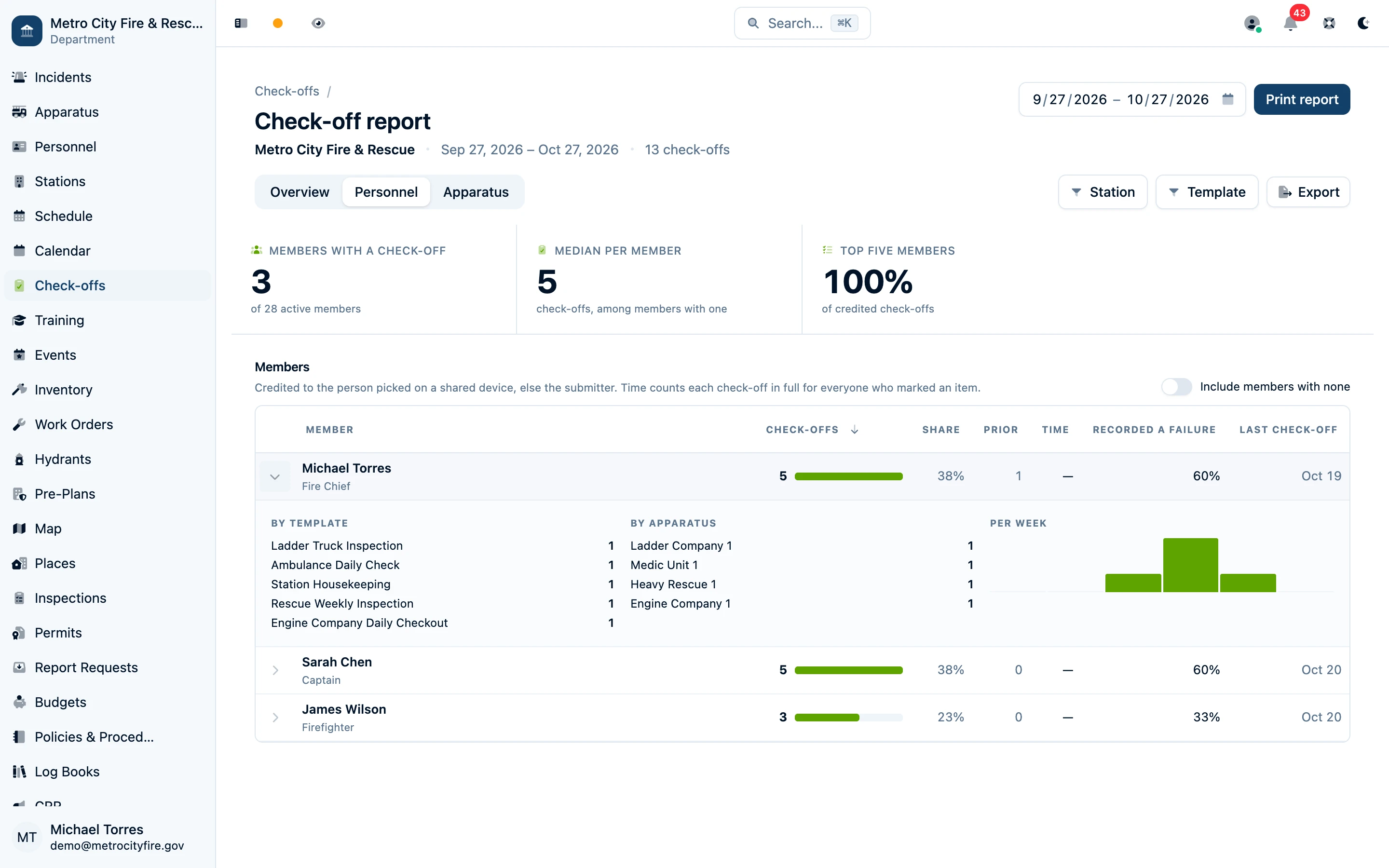The width and height of the screenshot is (1389, 868).
Task: Open the Log Books icon
Action: point(19,772)
